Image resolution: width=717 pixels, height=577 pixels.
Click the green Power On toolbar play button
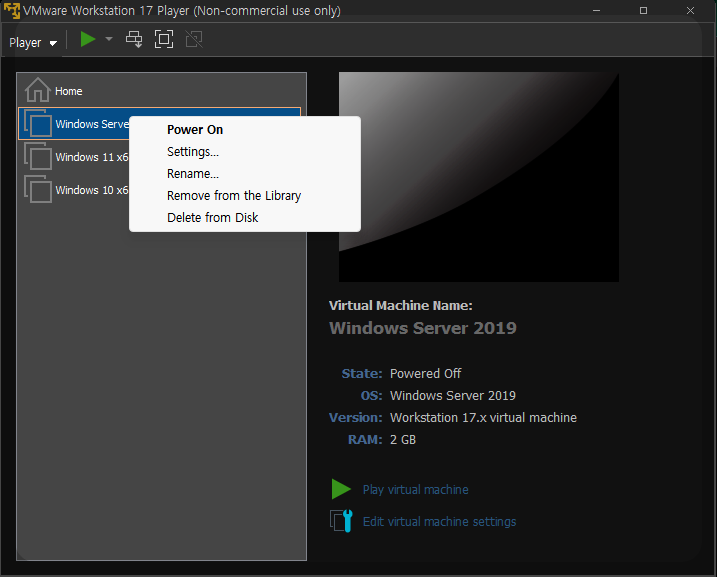(87, 39)
